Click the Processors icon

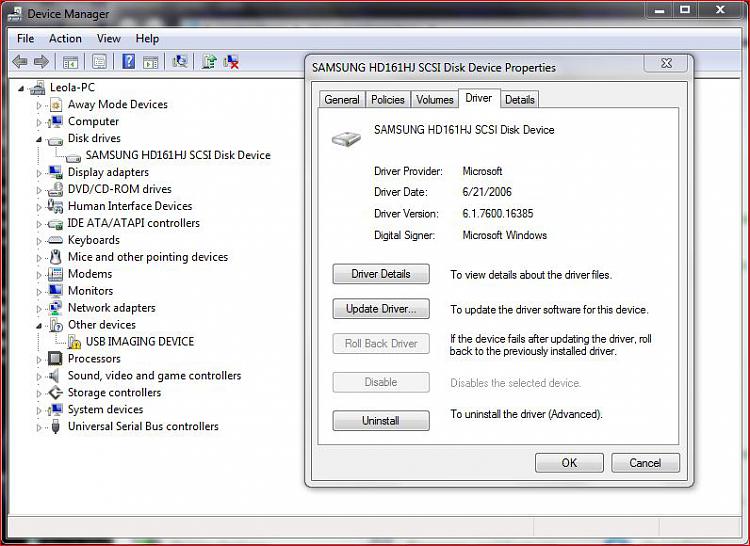point(55,359)
